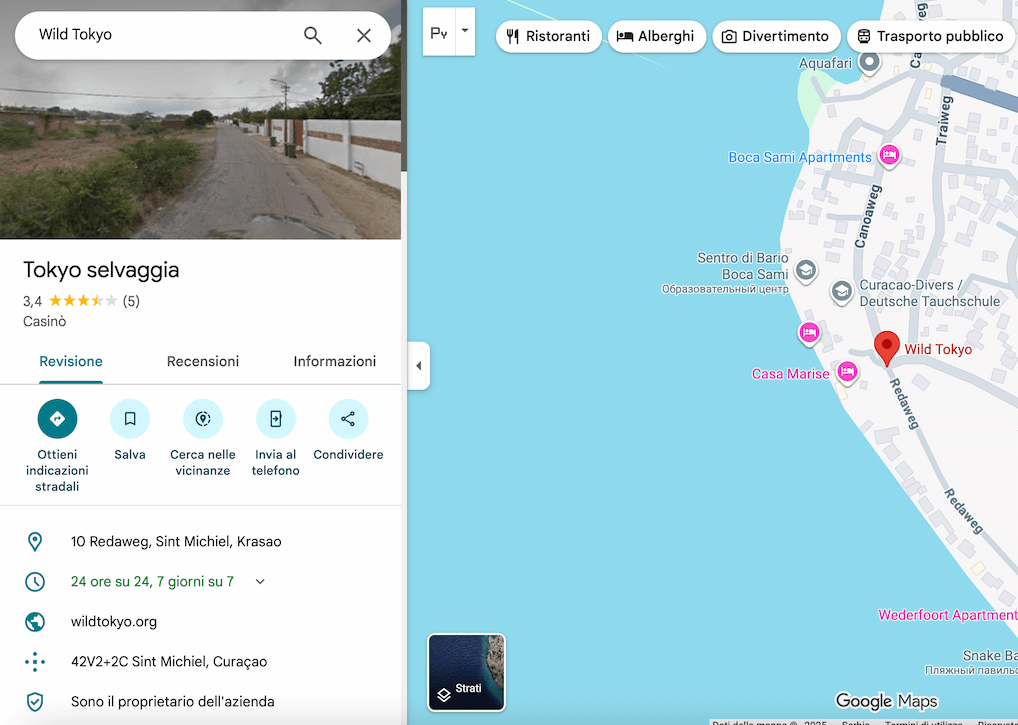Select Cerca nelle vicinanze icon
Image resolution: width=1018 pixels, height=725 pixels.
click(x=203, y=419)
